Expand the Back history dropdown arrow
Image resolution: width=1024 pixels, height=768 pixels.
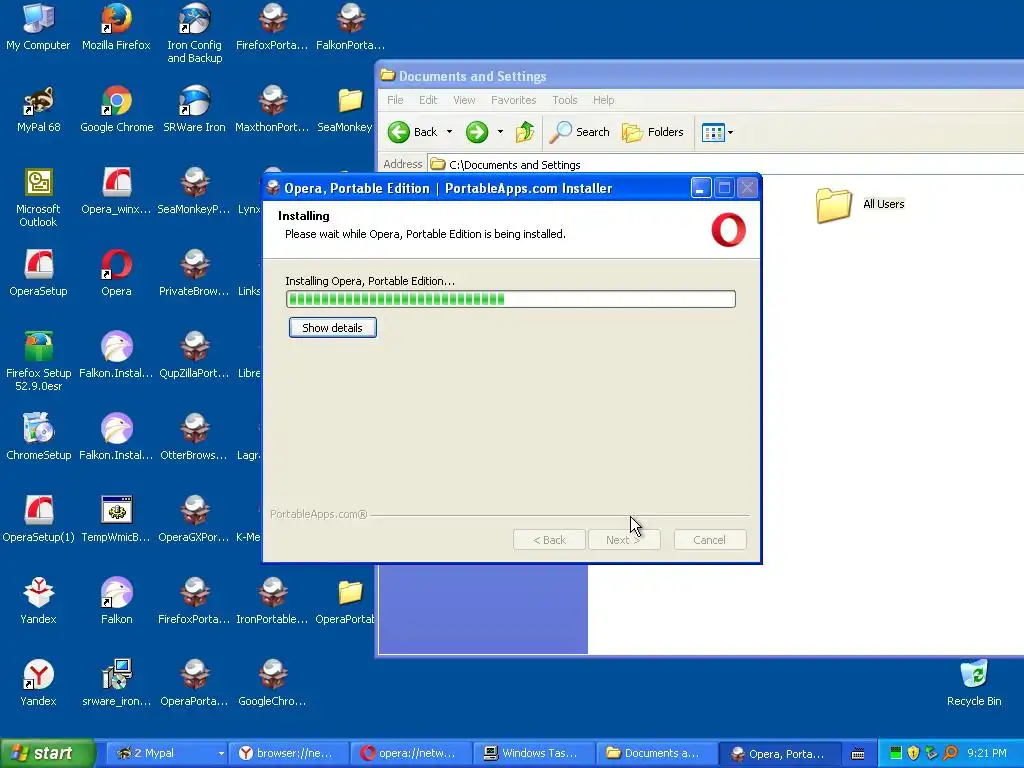tap(449, 132)
